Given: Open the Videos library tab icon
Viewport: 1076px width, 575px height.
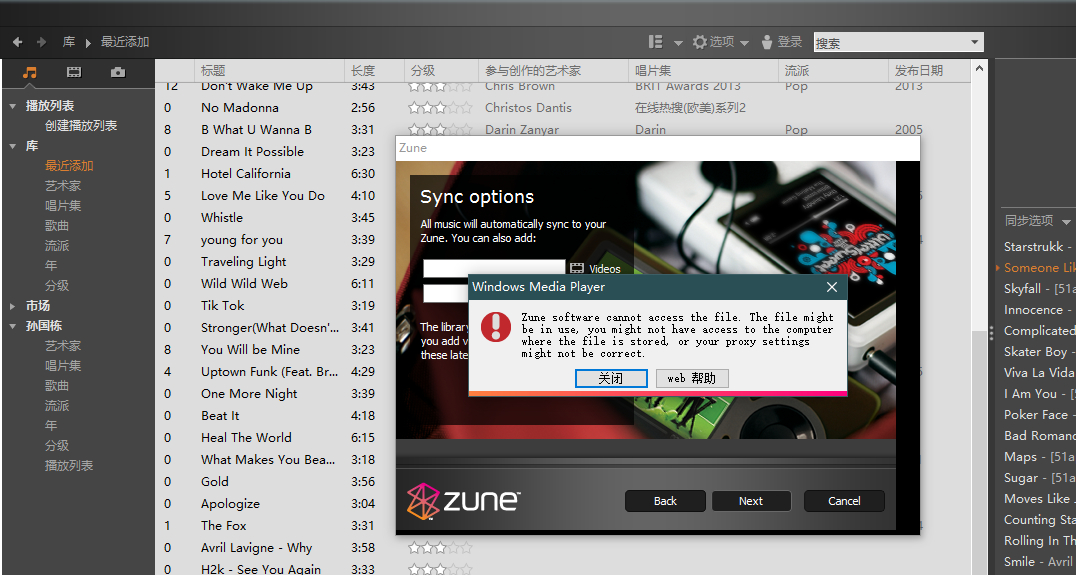Looking at the screenshot, I should coord(74,72).
